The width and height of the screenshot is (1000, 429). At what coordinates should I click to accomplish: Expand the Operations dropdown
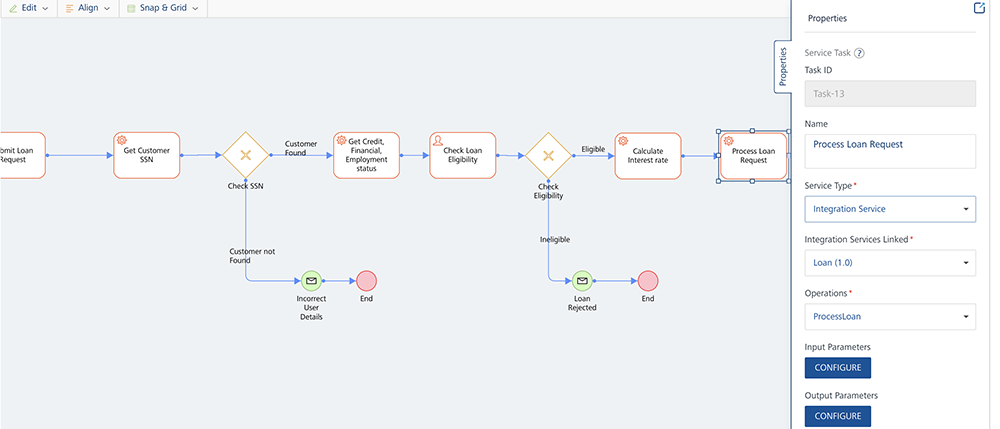coord(889,318)
